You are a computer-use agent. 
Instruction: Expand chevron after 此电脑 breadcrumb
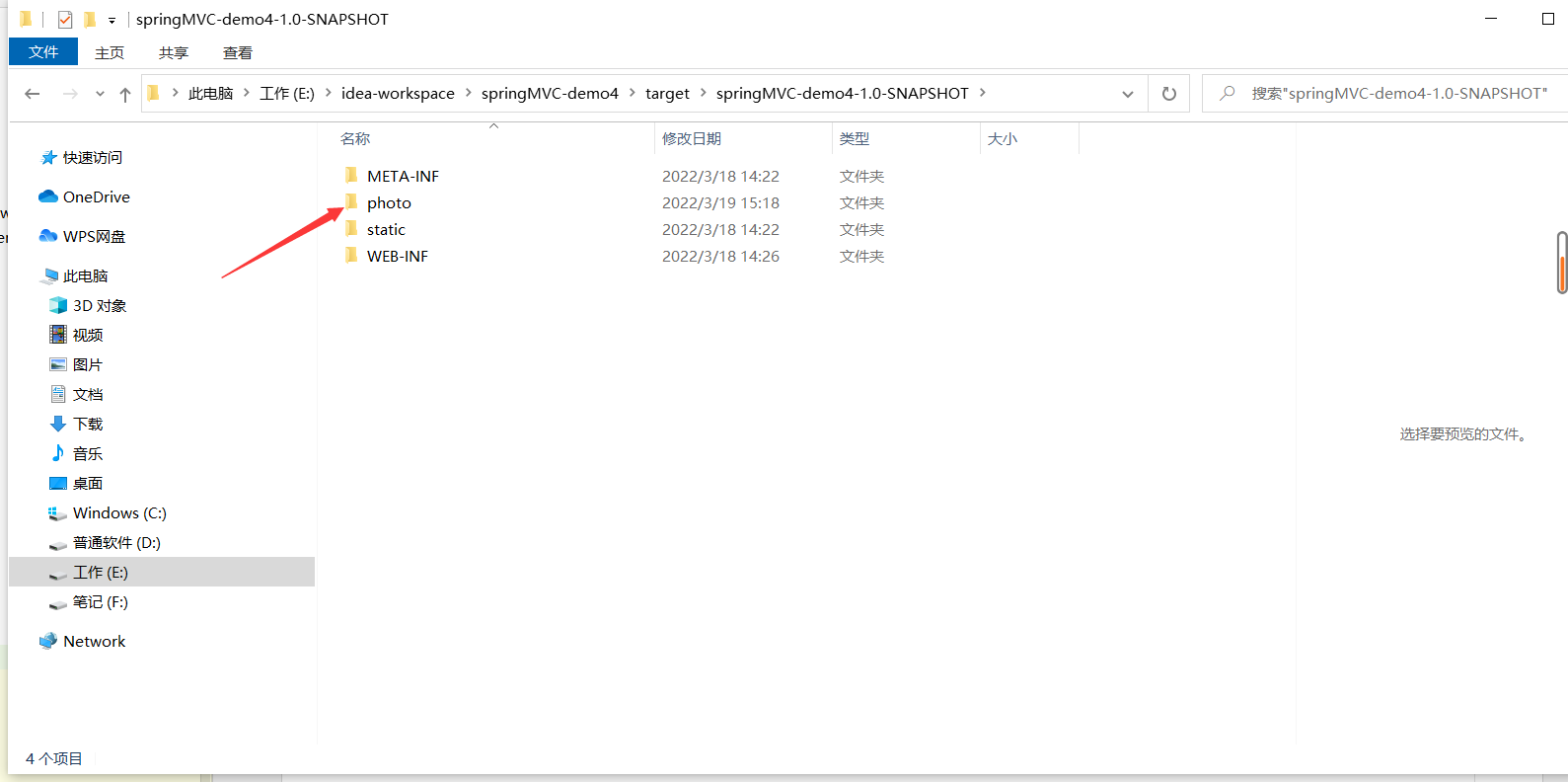[247, 93]
